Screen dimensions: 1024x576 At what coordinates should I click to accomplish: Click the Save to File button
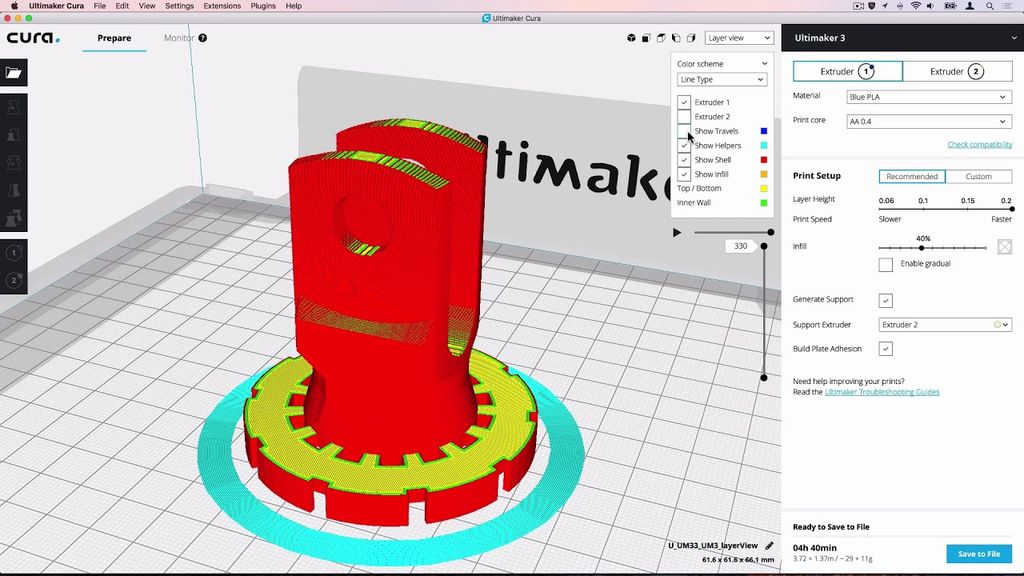click(978, 554)
